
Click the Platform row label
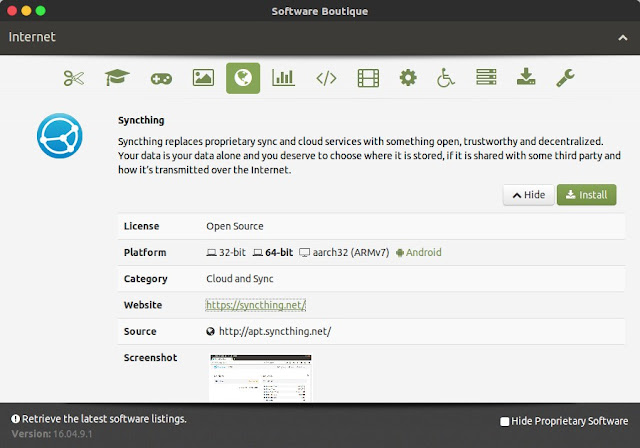click(x=145, y=253)
